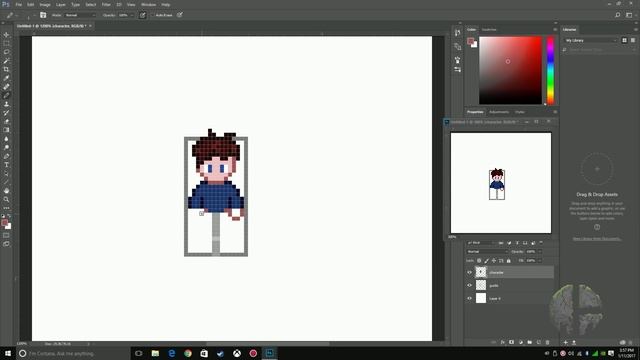Viewport: 640px width, 360px height.
Task: Create a new layer with the page icon
Action: click(538, 342)
